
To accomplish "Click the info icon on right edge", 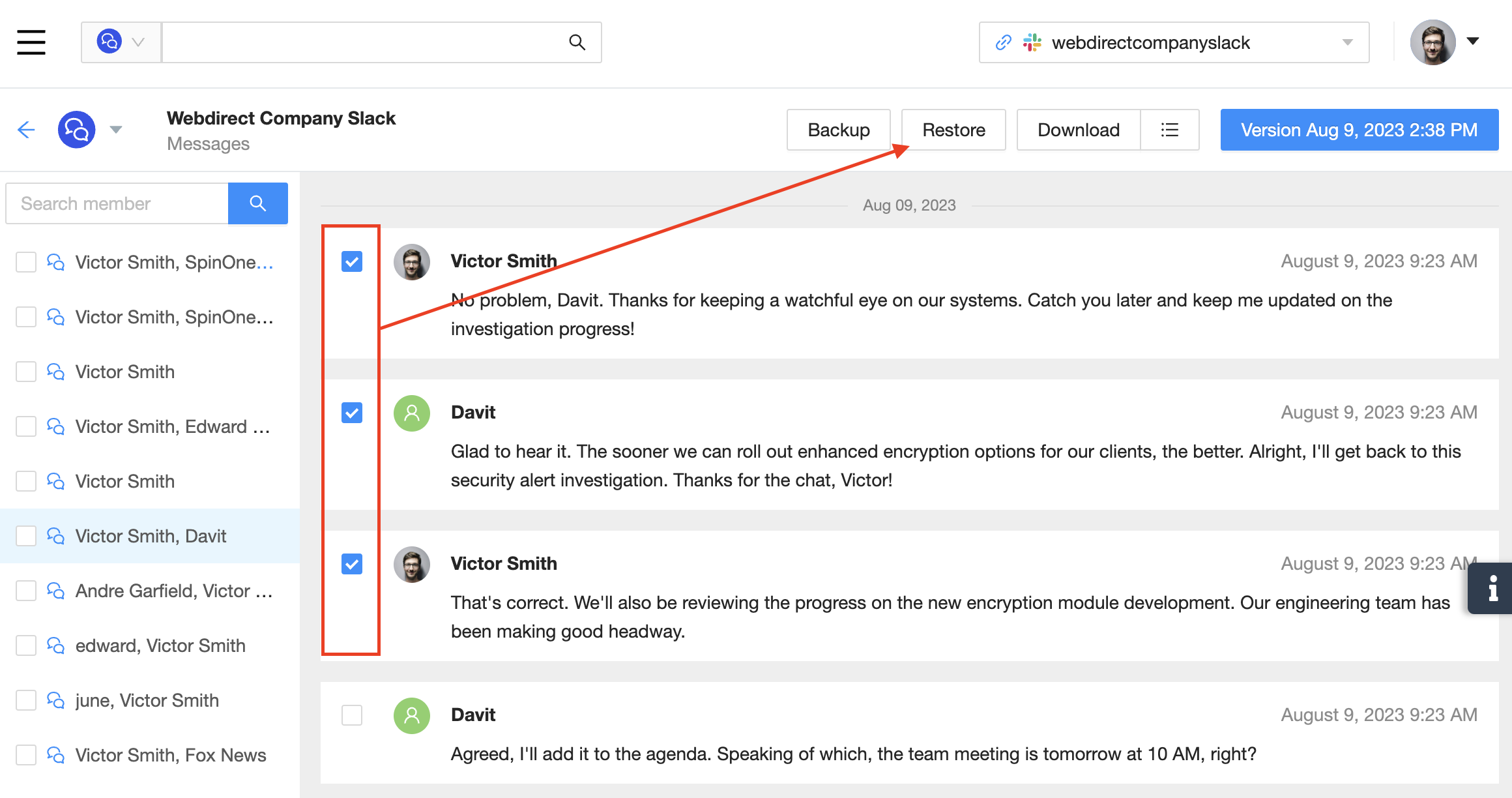I will (x=1492, y=588).
